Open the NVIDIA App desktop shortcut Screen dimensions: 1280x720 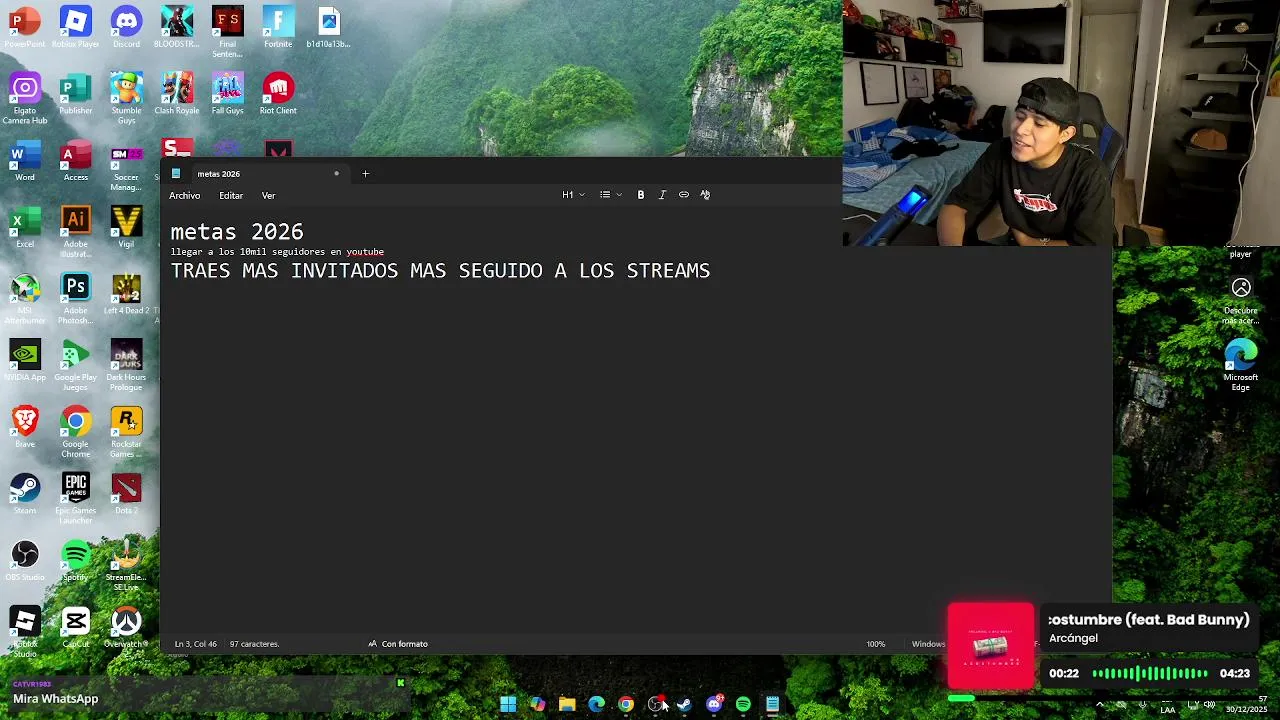[x=25, y=361]
